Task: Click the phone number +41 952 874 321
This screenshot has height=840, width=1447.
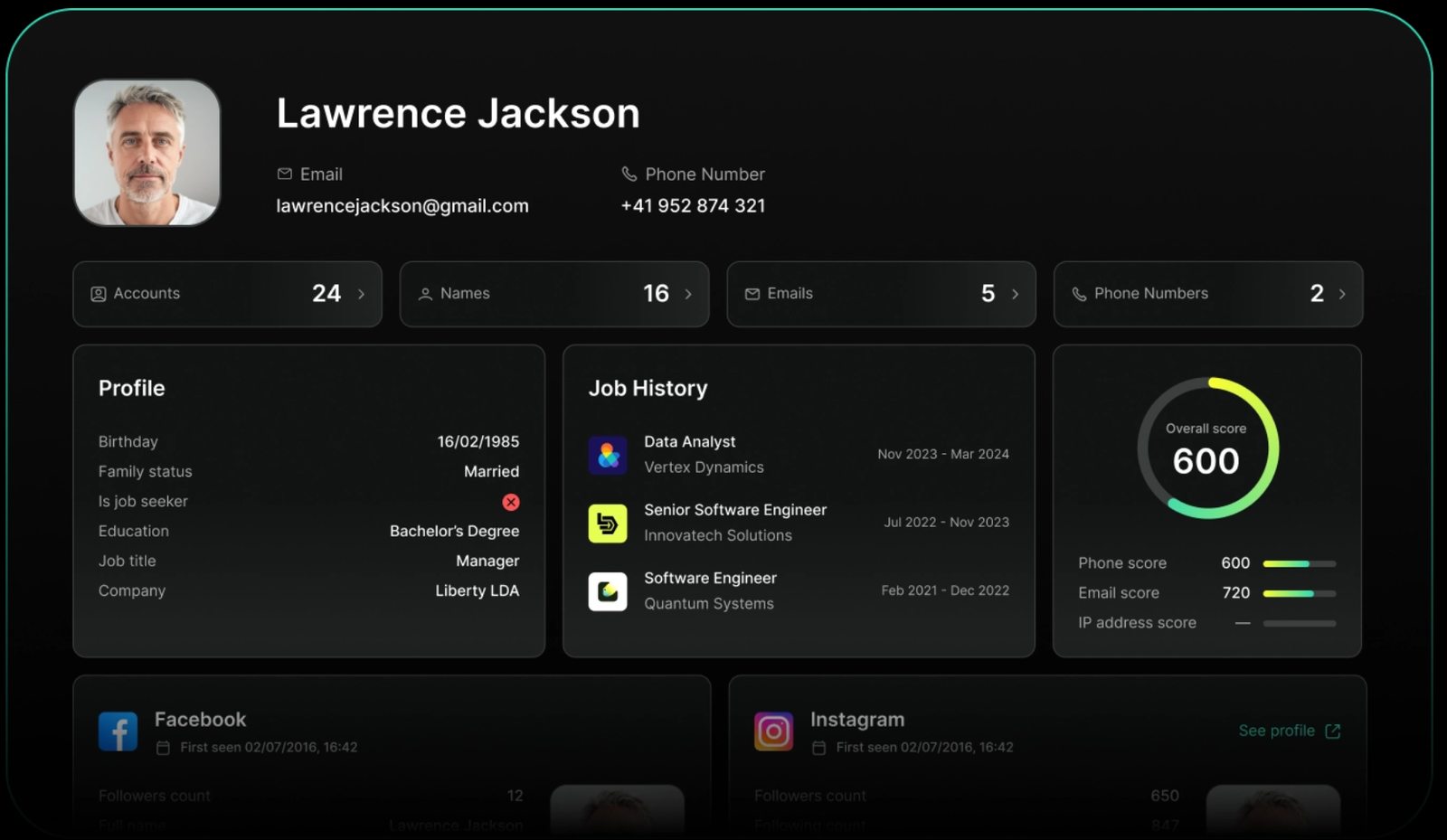Action: [693, 206]
